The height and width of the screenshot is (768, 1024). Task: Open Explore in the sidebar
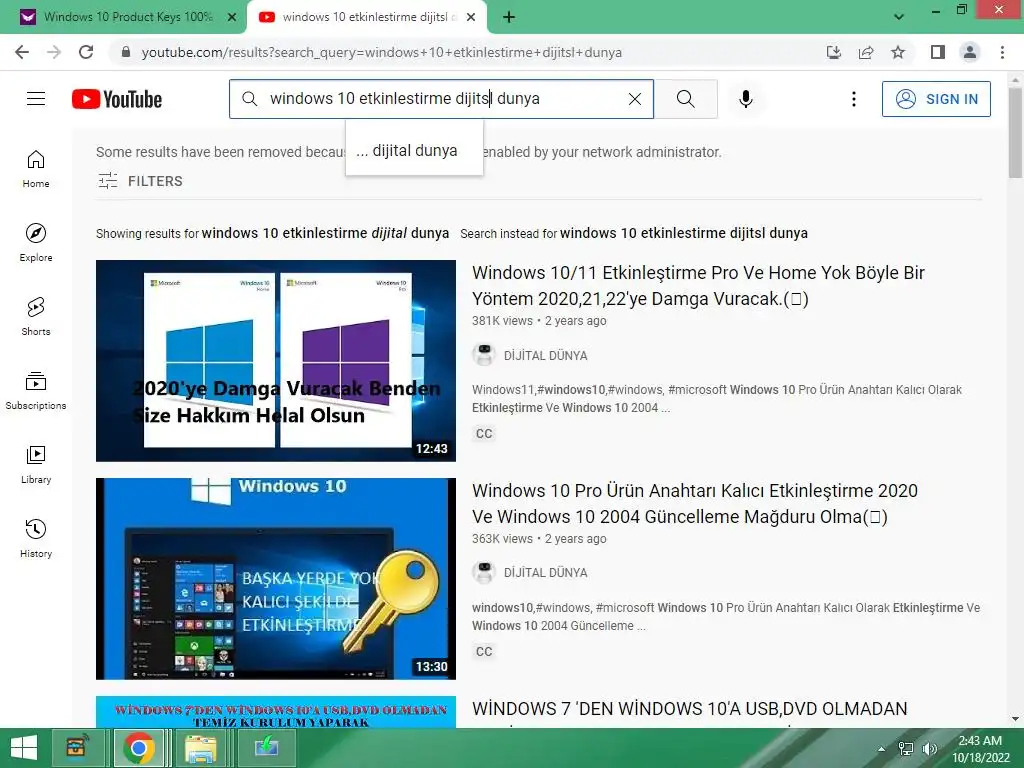36,242
